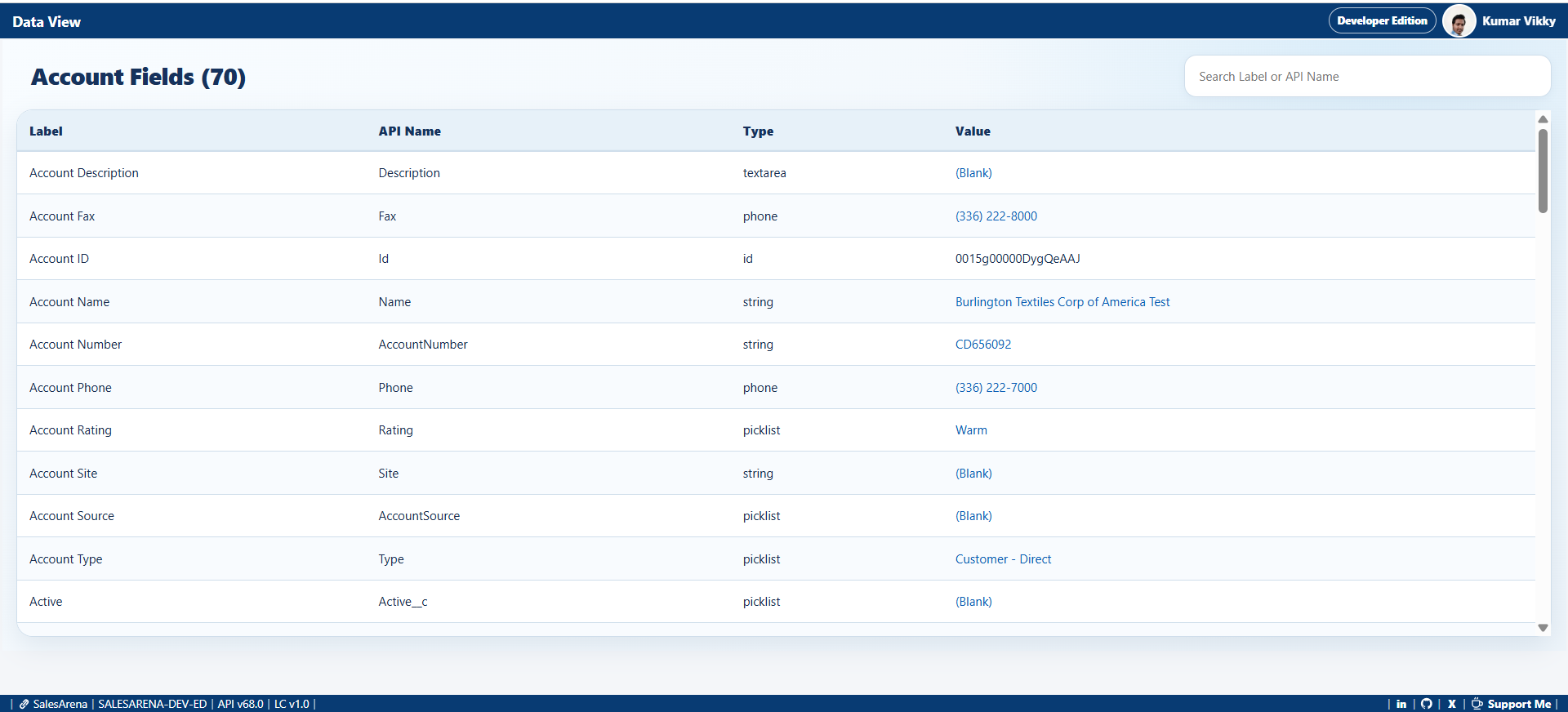The height and width of the screenshot is (712, 1568).
Task: Open the GitHub icon in the footer
Action: 1427,704
